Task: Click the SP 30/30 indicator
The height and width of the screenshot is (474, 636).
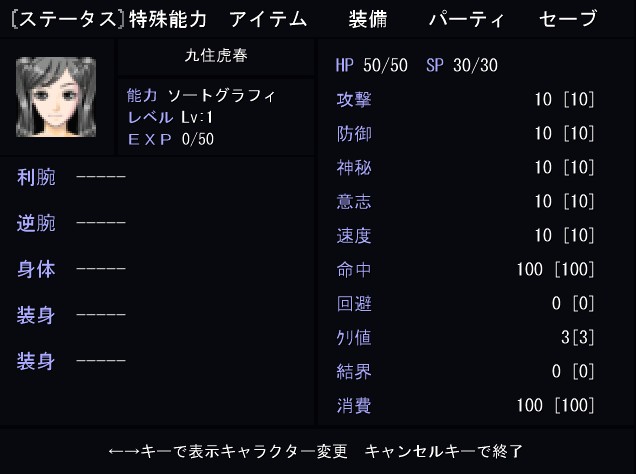Action: point(462,65)
